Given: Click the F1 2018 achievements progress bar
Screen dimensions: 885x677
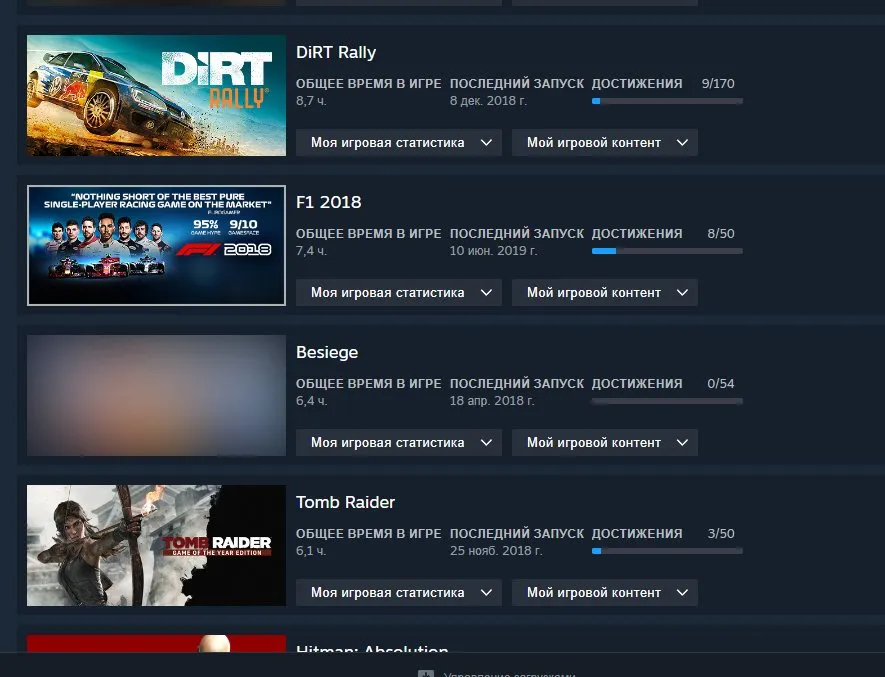Looking at the screenshot, I should point(667,251).
